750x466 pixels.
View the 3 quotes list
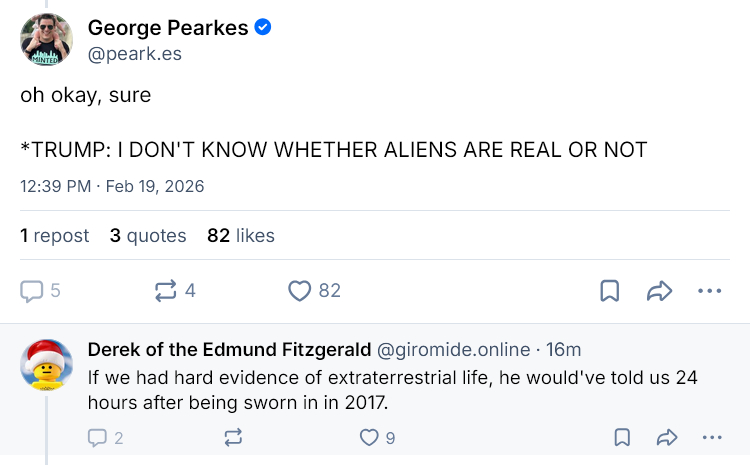[x=148, y=236]
